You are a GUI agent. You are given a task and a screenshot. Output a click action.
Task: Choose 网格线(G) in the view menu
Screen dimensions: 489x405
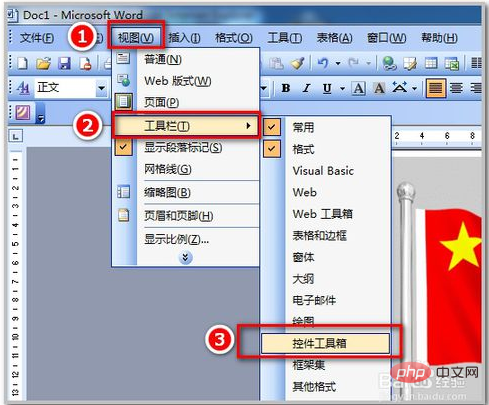tap(186, 169)
